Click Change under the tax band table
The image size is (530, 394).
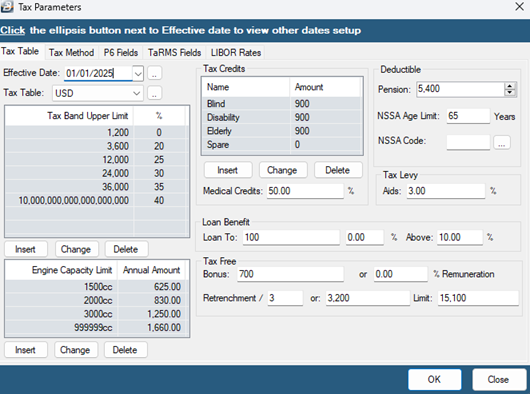click(76, 249)
